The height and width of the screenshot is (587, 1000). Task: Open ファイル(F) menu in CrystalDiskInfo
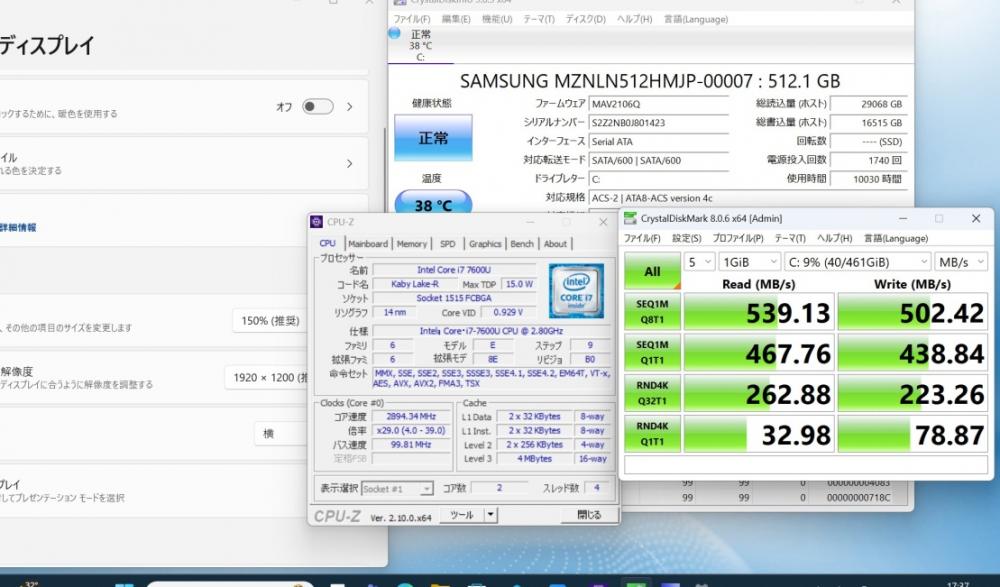tap(411, 19)
